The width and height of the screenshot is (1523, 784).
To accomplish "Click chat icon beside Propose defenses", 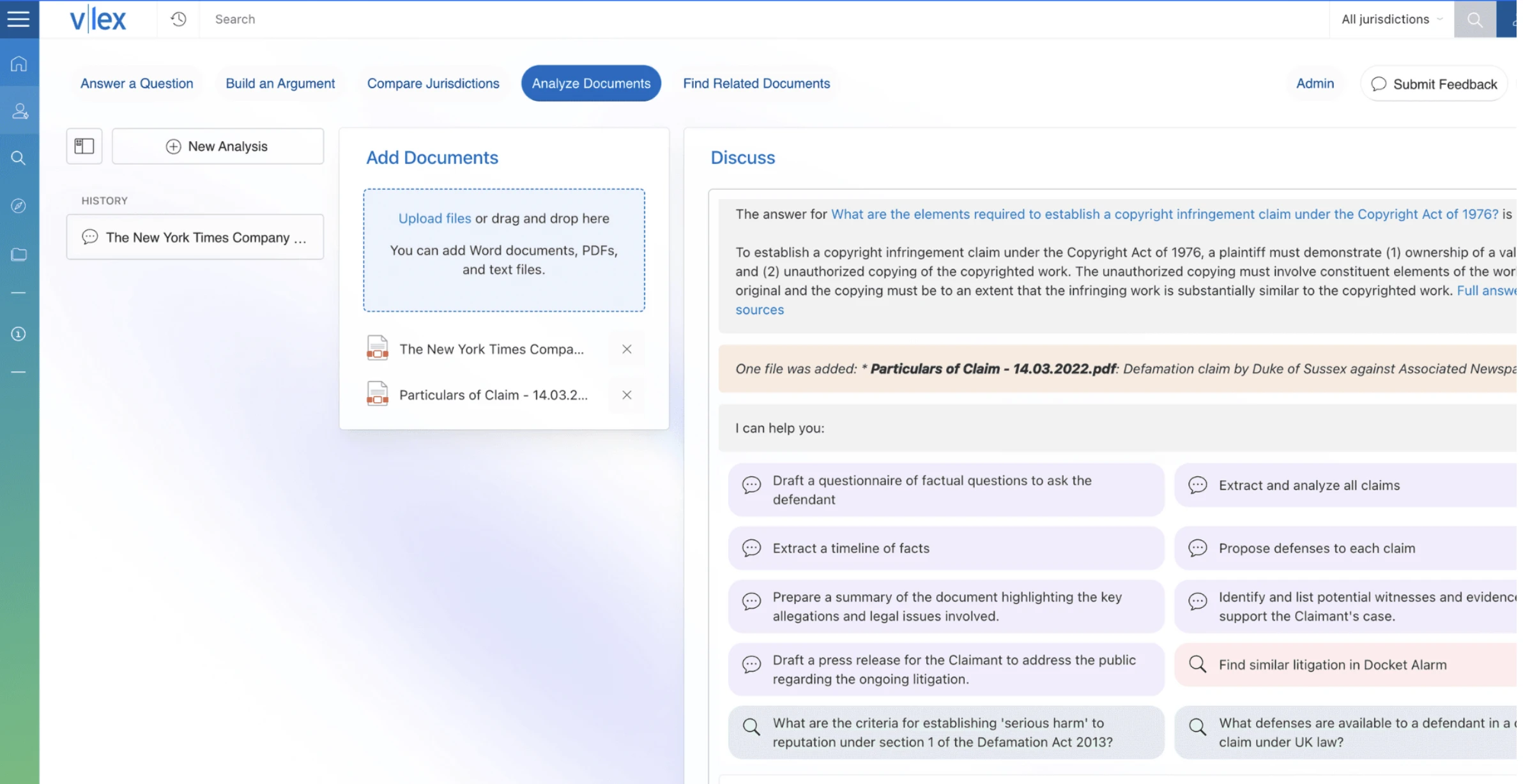I will pyautogui.click(x=1197, y=548).
